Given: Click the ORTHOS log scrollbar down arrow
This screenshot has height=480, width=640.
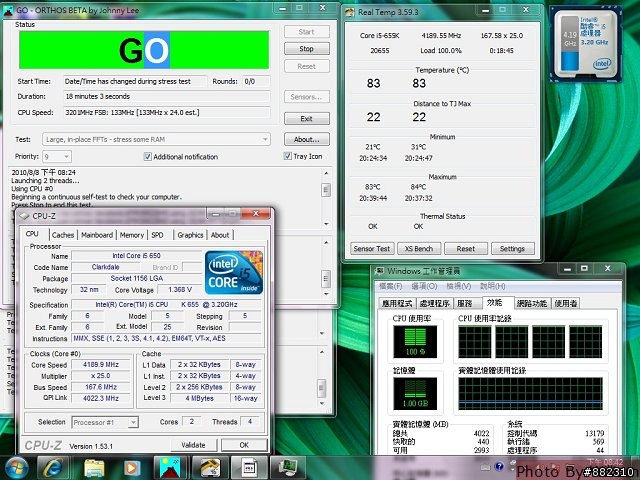Looking at the screenshot, I should click(326, 224).
